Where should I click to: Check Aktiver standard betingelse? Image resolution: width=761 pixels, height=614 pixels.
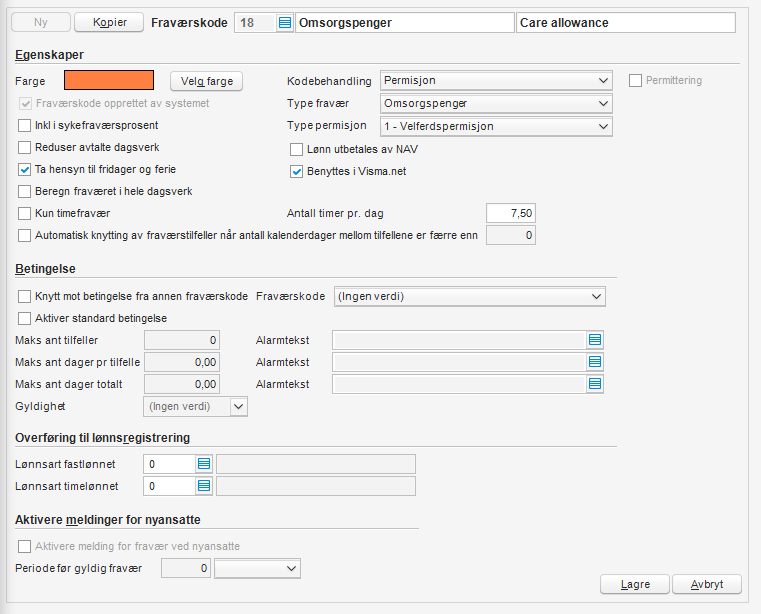[24, 318]
